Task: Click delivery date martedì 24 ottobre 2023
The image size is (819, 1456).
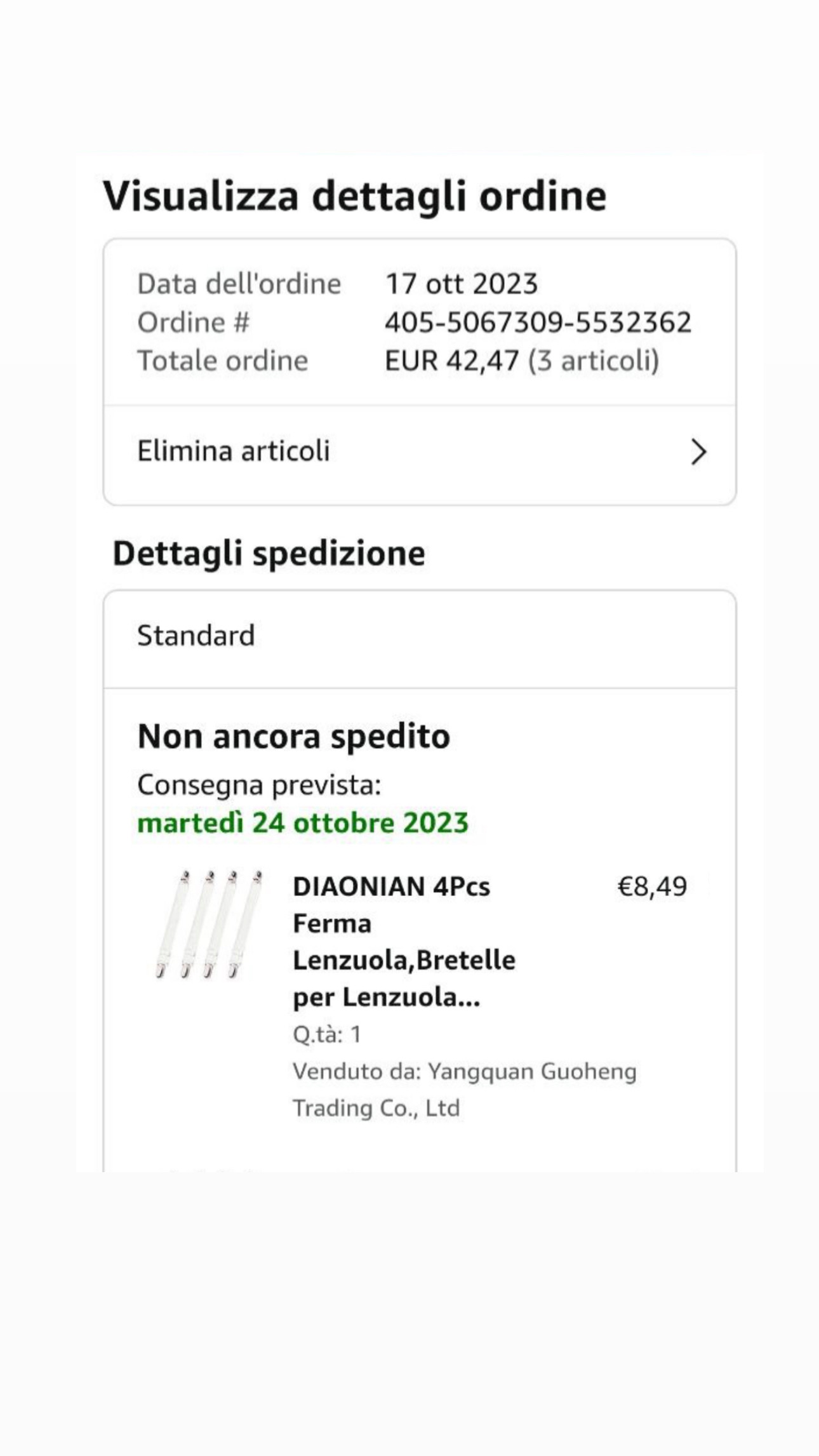Action: point(303,823)
